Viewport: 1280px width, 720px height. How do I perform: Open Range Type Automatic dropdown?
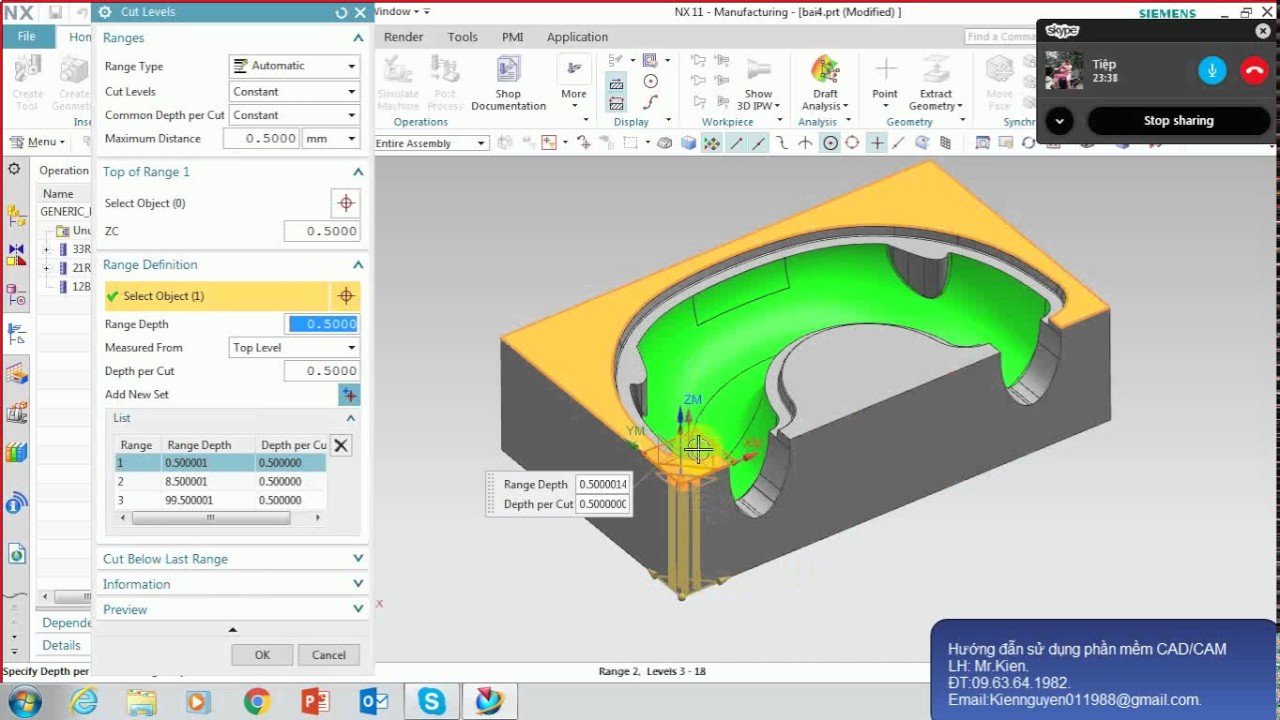click(x=294, y=66)
